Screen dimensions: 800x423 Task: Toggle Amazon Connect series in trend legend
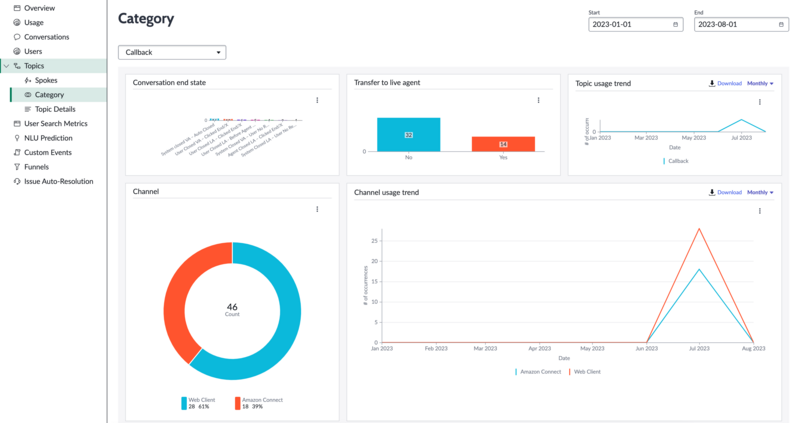coord(538,372)
